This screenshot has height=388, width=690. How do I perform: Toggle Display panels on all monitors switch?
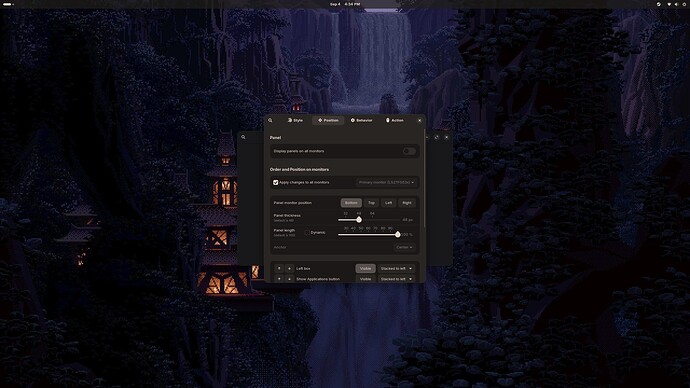coord(409,151)
